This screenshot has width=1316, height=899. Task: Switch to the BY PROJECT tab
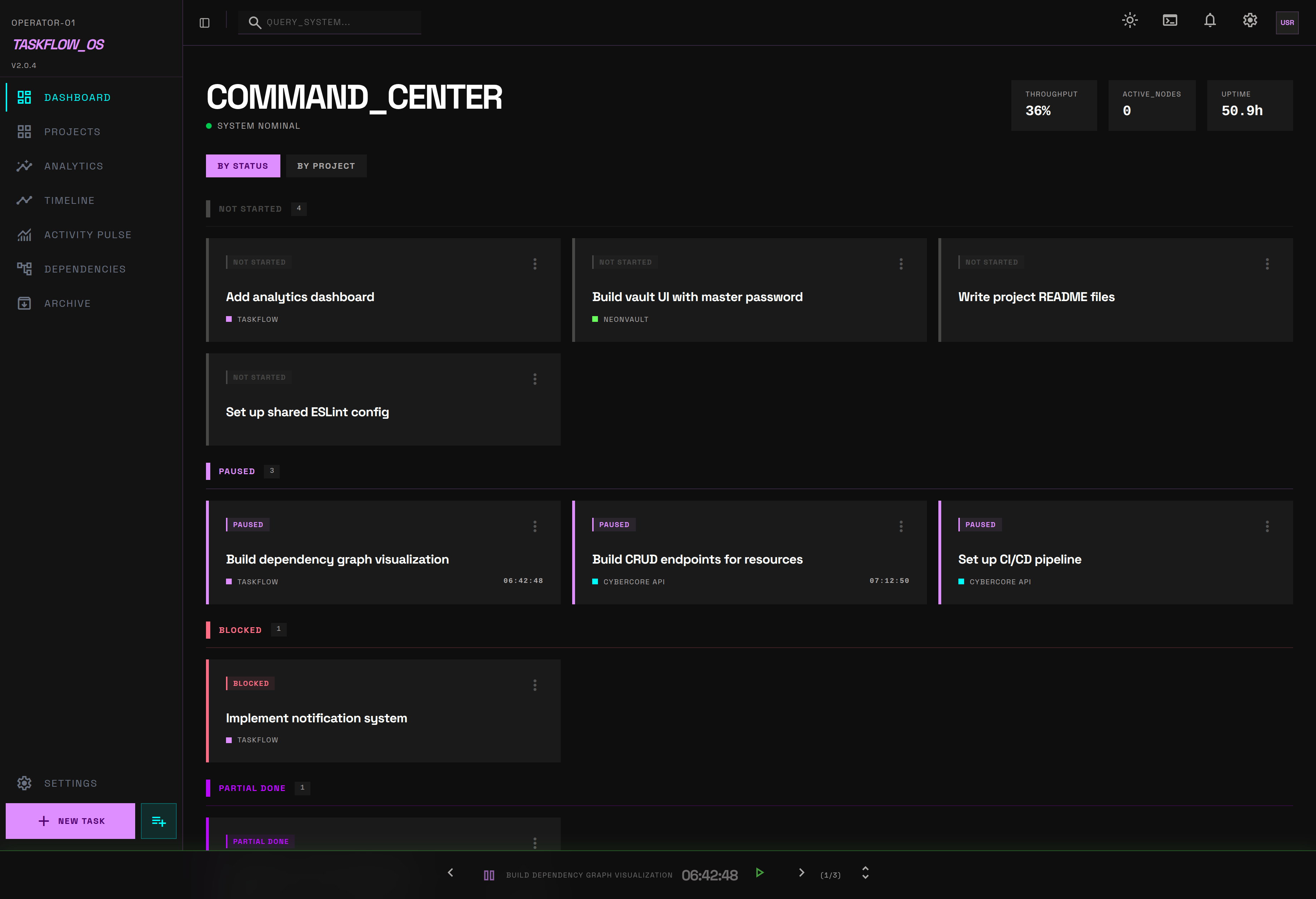(326, 165)
